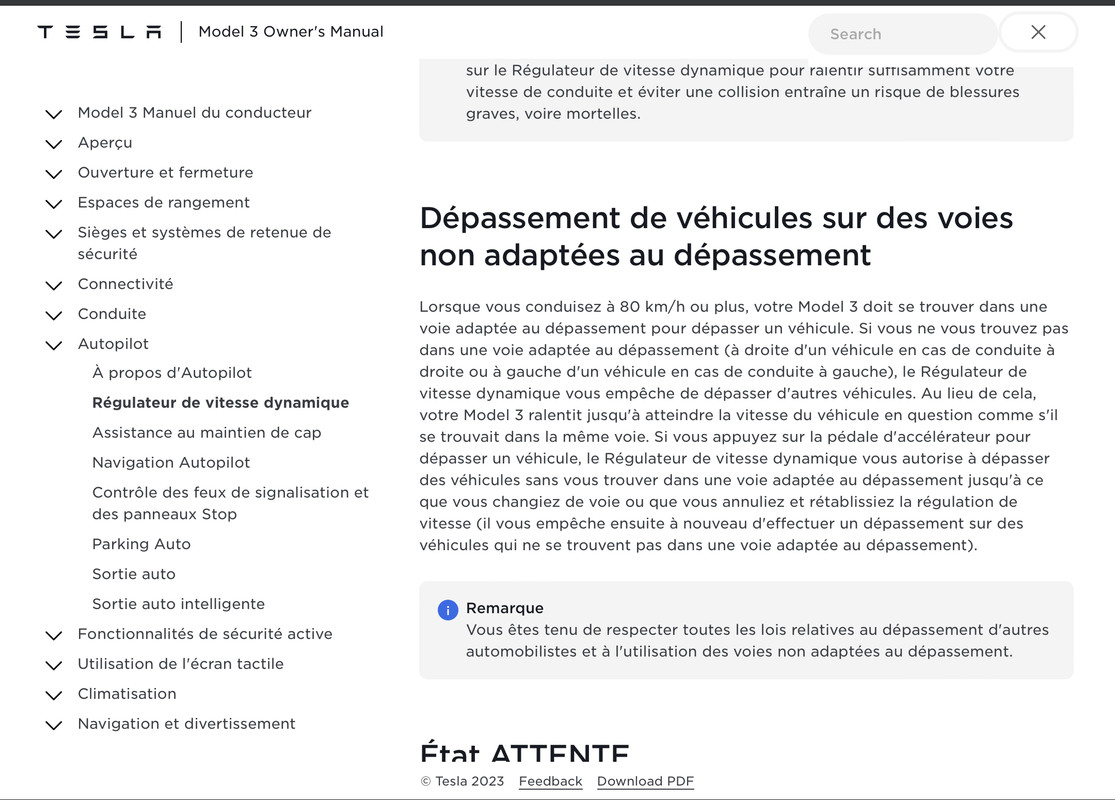Click the Download PDF link
Image resolution: width=1115 pixels, height=800 pixels.
(x=645, y=781)
